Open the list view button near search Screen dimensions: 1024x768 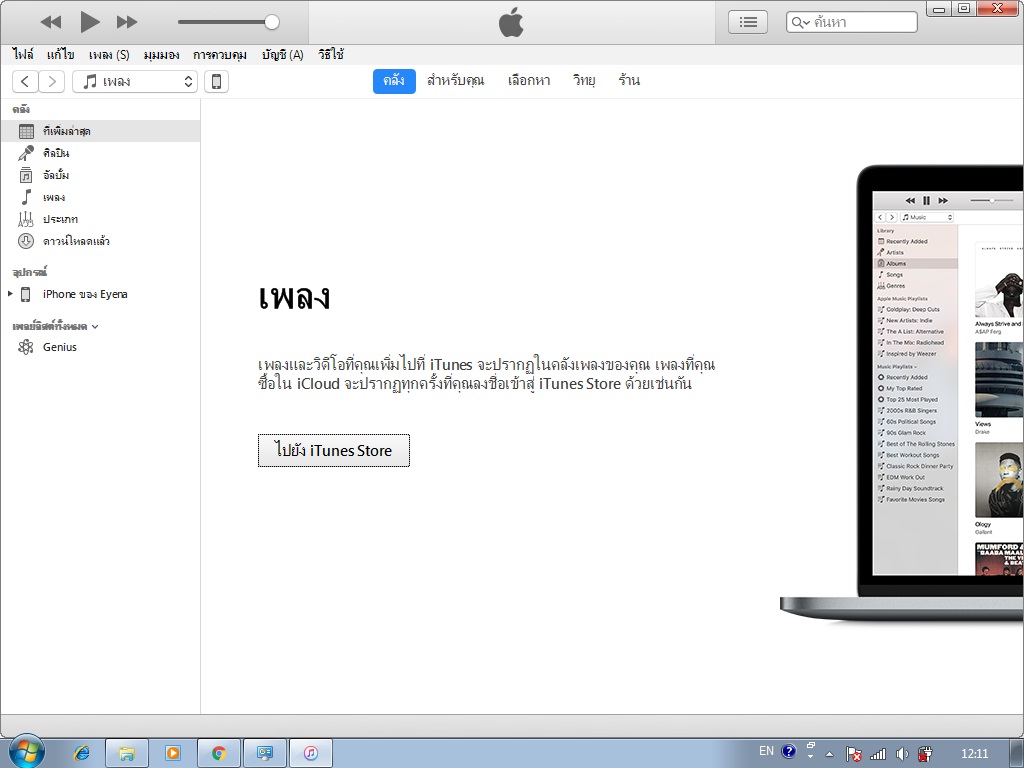[x=748, y=22]
